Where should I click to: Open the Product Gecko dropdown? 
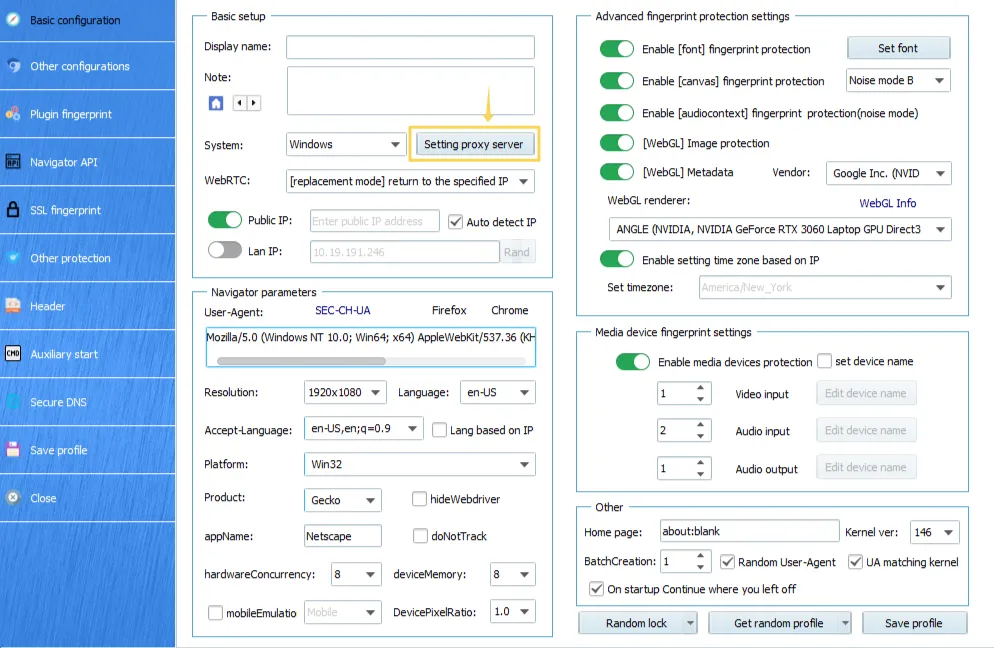pos(342,500)
